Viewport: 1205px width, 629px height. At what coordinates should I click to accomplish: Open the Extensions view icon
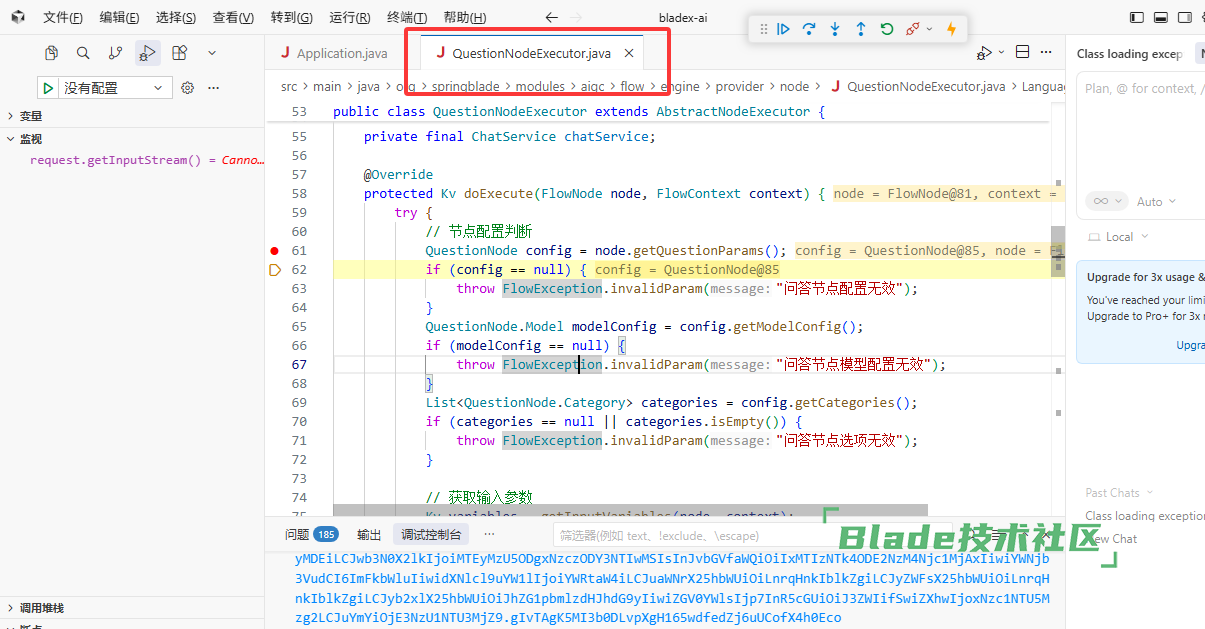(179, 53)
